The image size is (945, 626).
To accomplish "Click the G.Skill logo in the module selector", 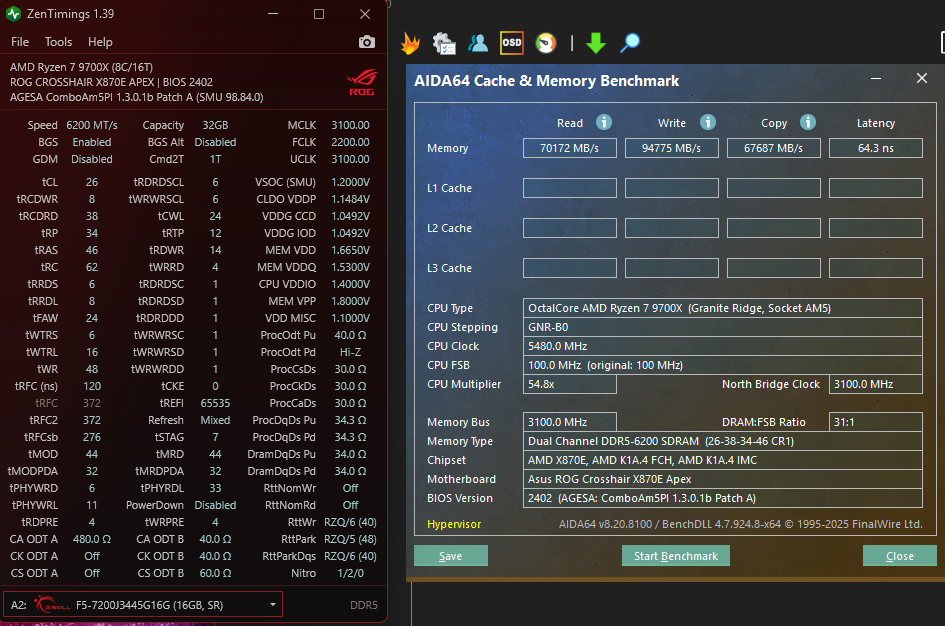I will point(52,604).
